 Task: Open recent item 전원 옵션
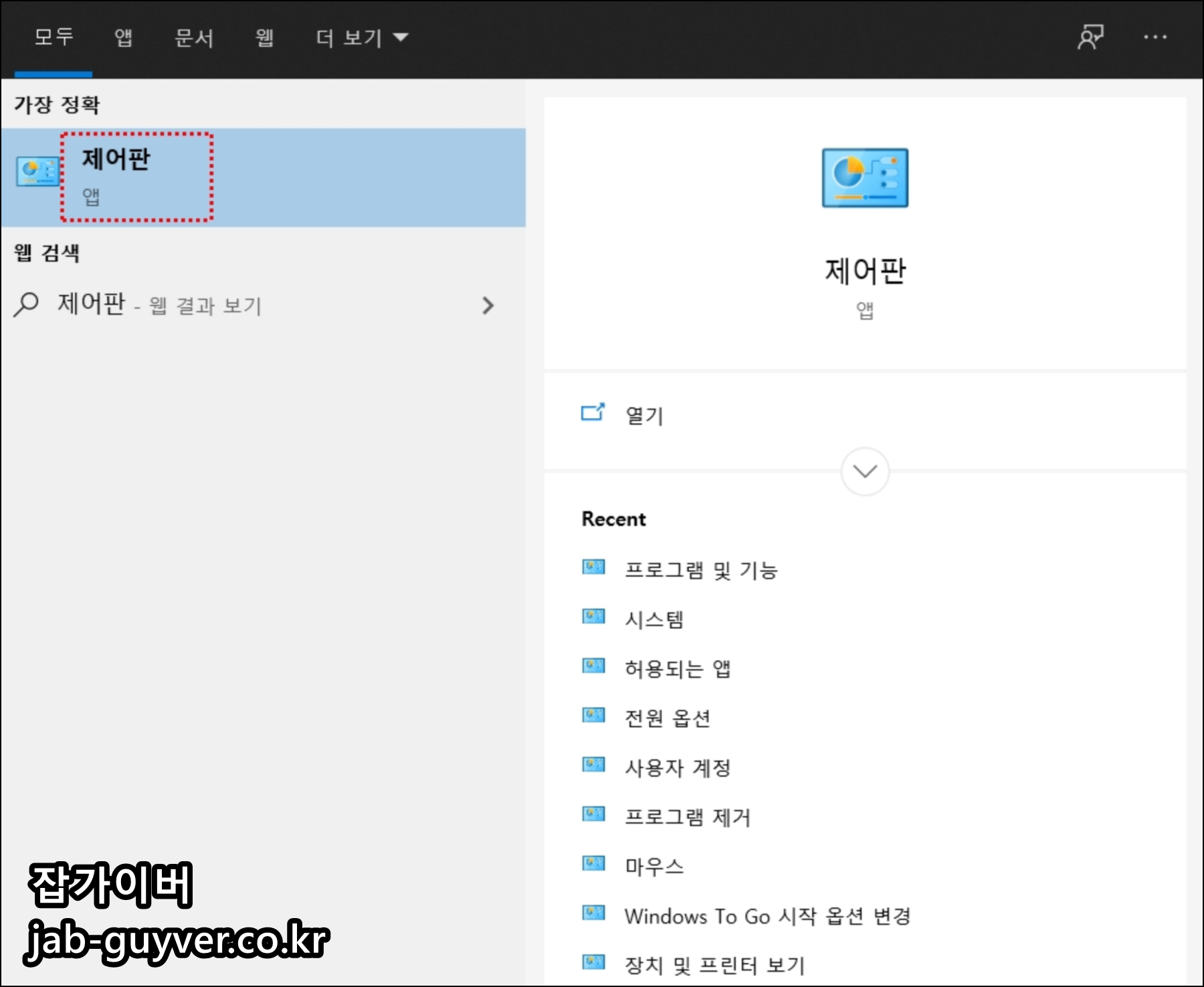[667, 719]
